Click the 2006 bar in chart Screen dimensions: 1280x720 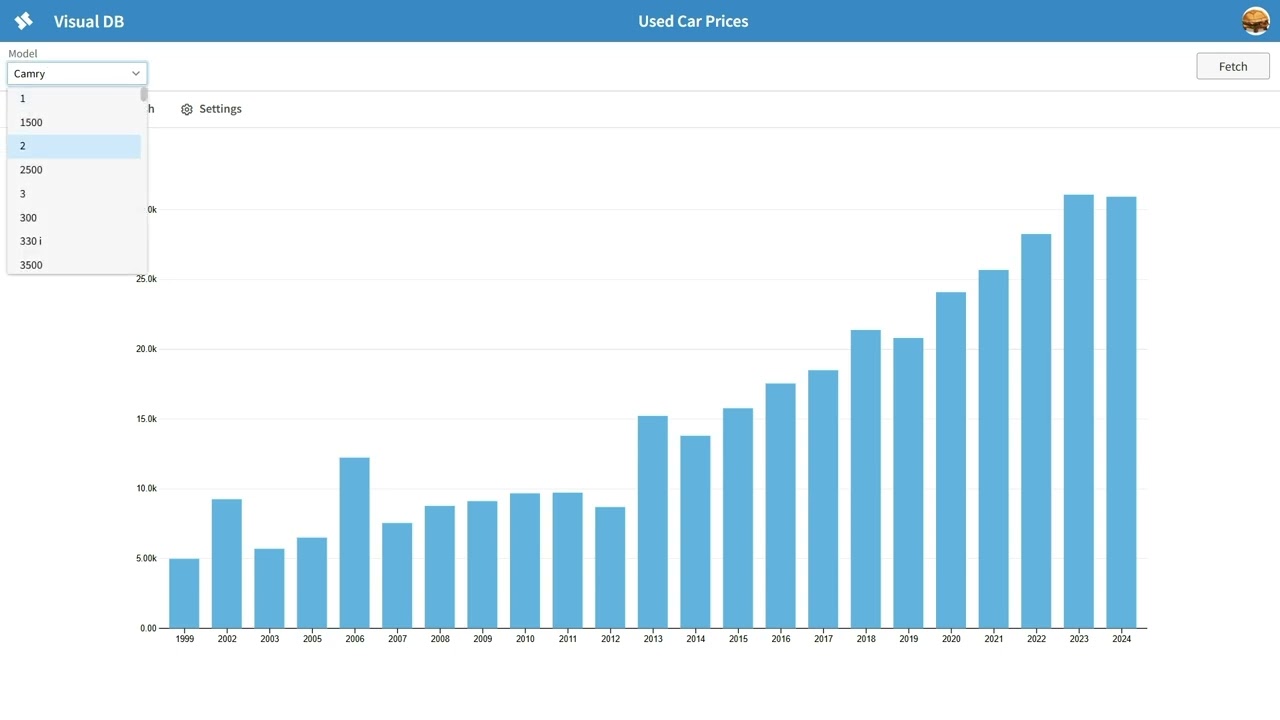(x=355, y=543)
